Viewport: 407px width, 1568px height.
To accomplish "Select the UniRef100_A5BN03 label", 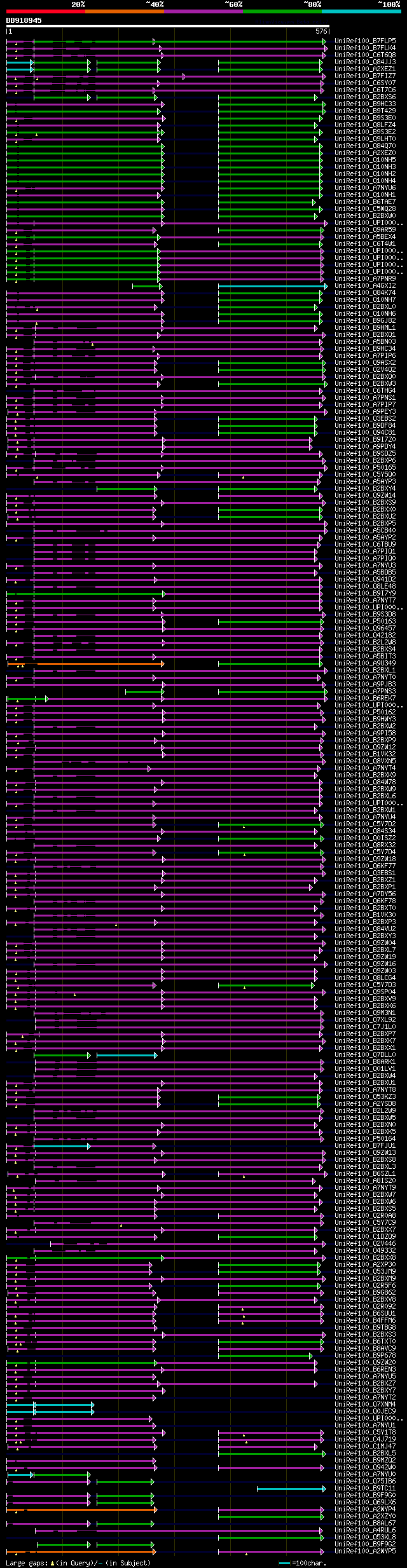I will (x=365, y=341).
